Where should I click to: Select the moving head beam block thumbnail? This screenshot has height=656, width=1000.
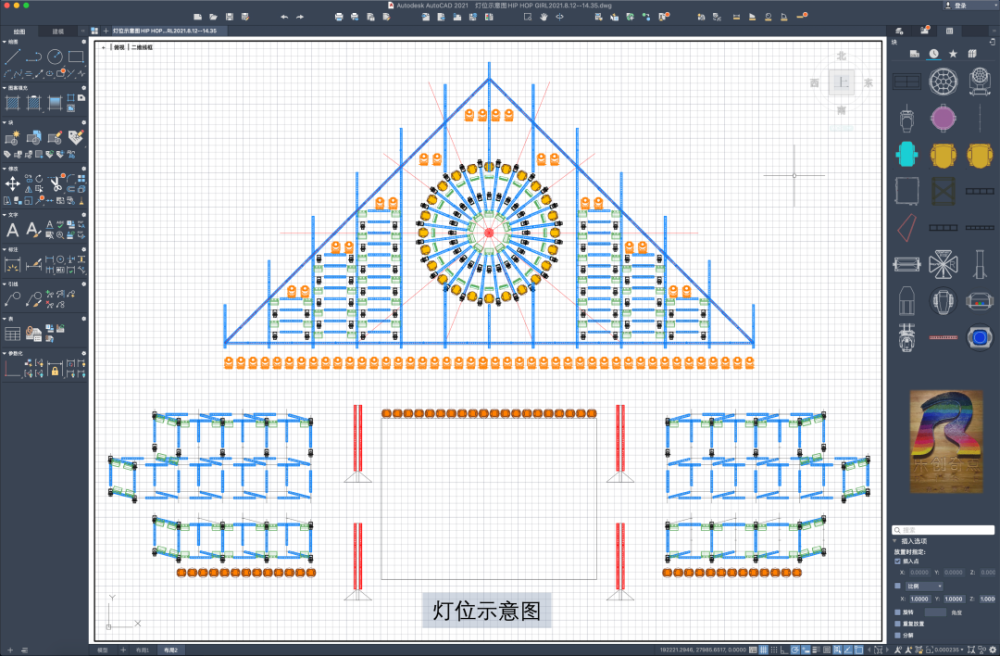tap(980, 82)
